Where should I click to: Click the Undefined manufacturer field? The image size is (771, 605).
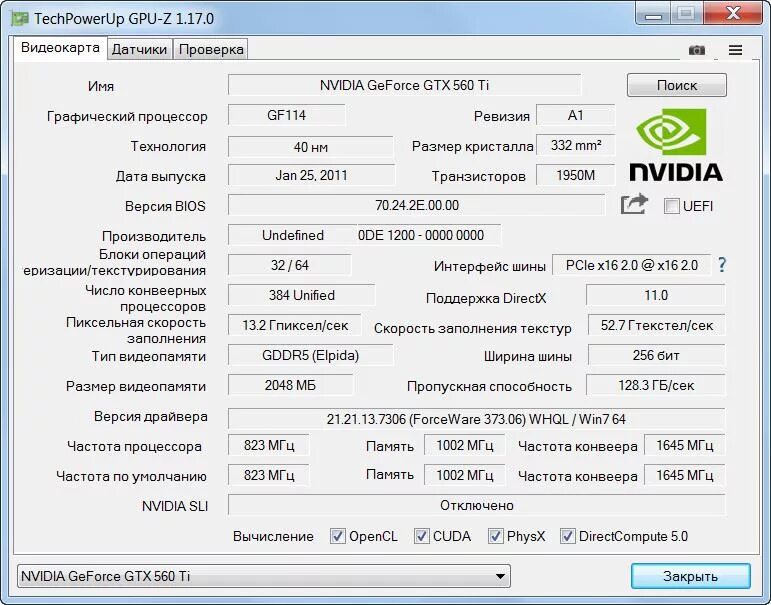pyautogui.click(x=293, y=235)
